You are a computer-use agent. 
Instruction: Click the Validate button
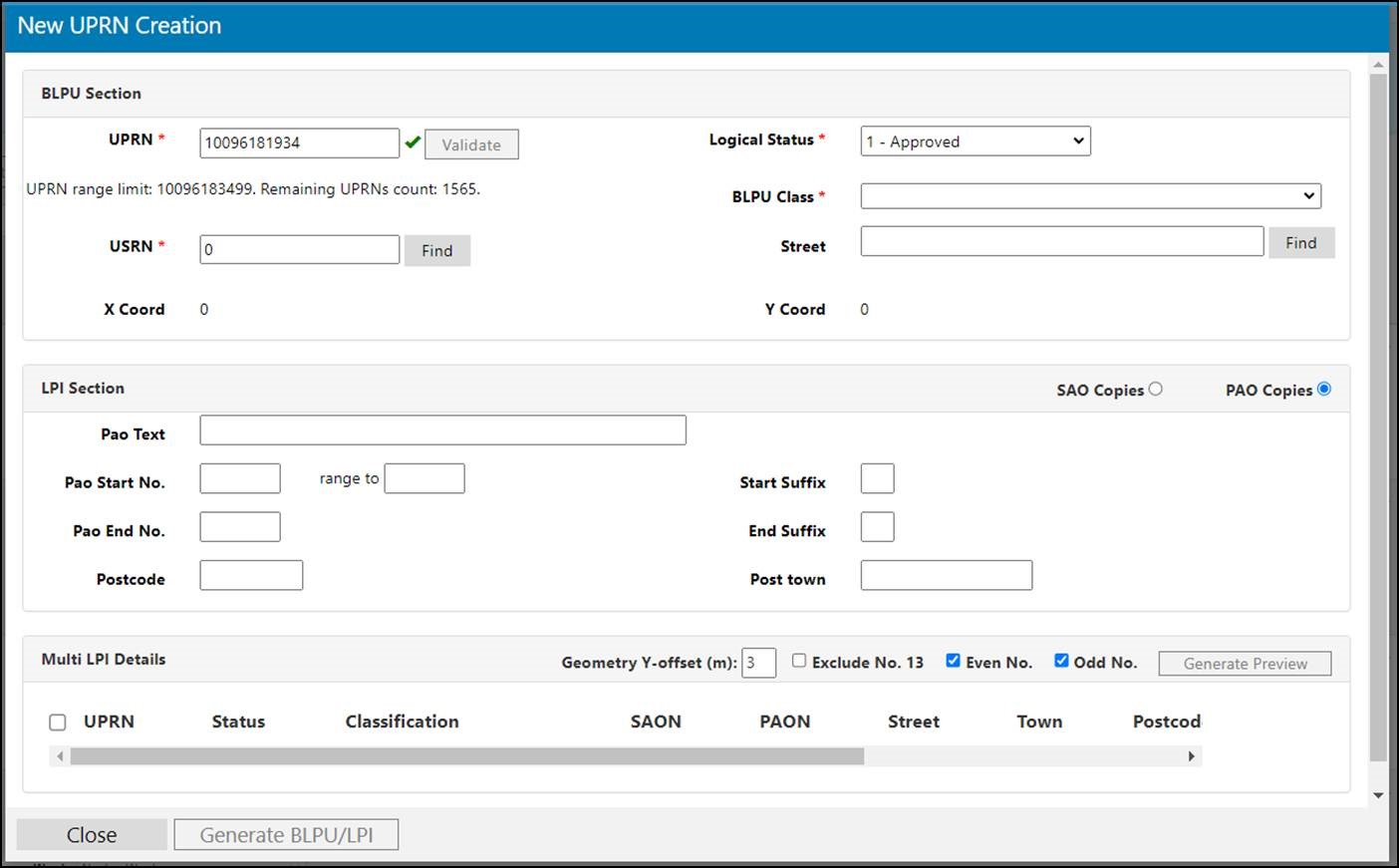pyautogui.click(x=471, y=145)
